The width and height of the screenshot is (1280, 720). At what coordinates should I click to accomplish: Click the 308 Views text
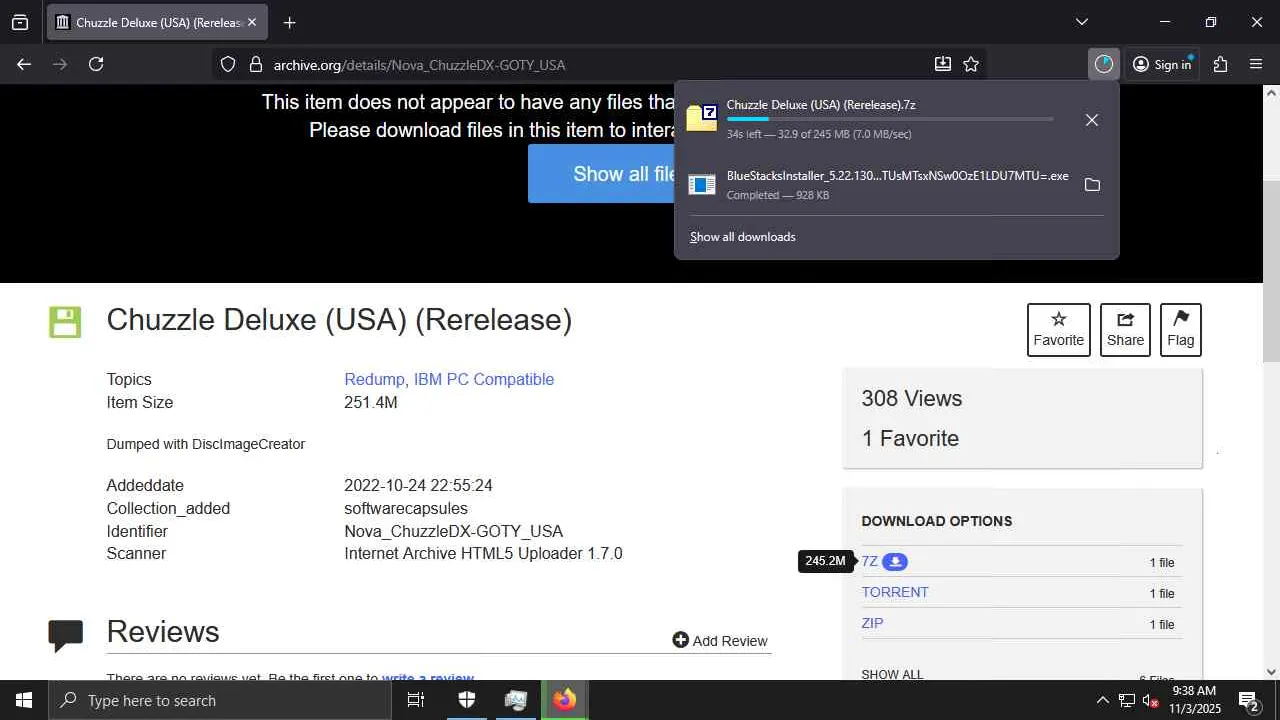tap(912, 398)
